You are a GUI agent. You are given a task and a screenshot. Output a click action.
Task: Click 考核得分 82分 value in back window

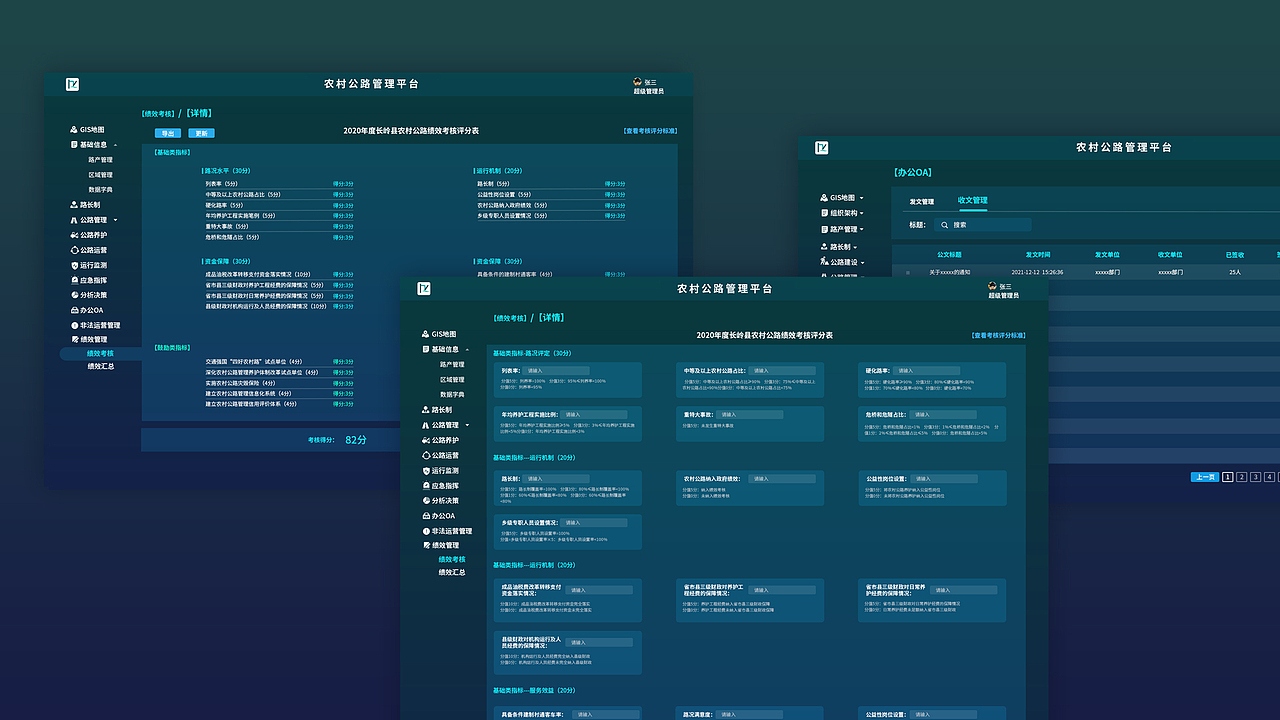tap(356, 440)
